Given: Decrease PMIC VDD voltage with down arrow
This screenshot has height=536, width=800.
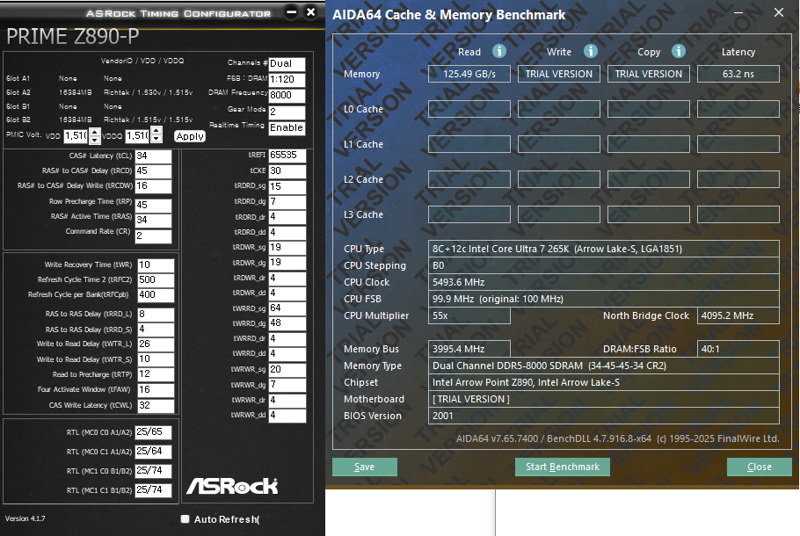Looking at the screenshot, I should pyautogui.click(x=94, y=139).
